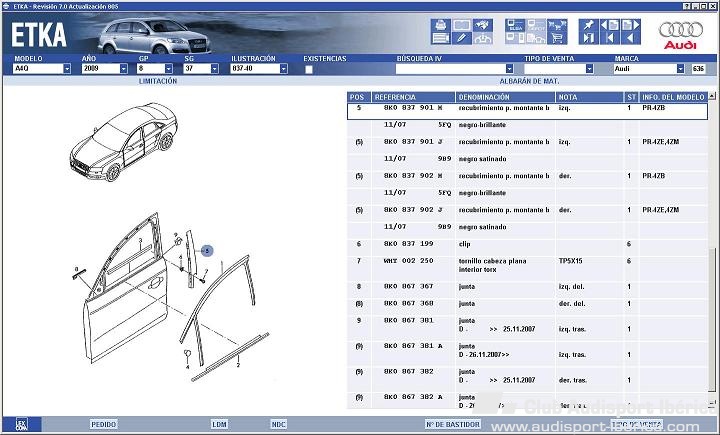Click the ST column header
This screenshot has height=435, width=720.
tap(631, 97)
